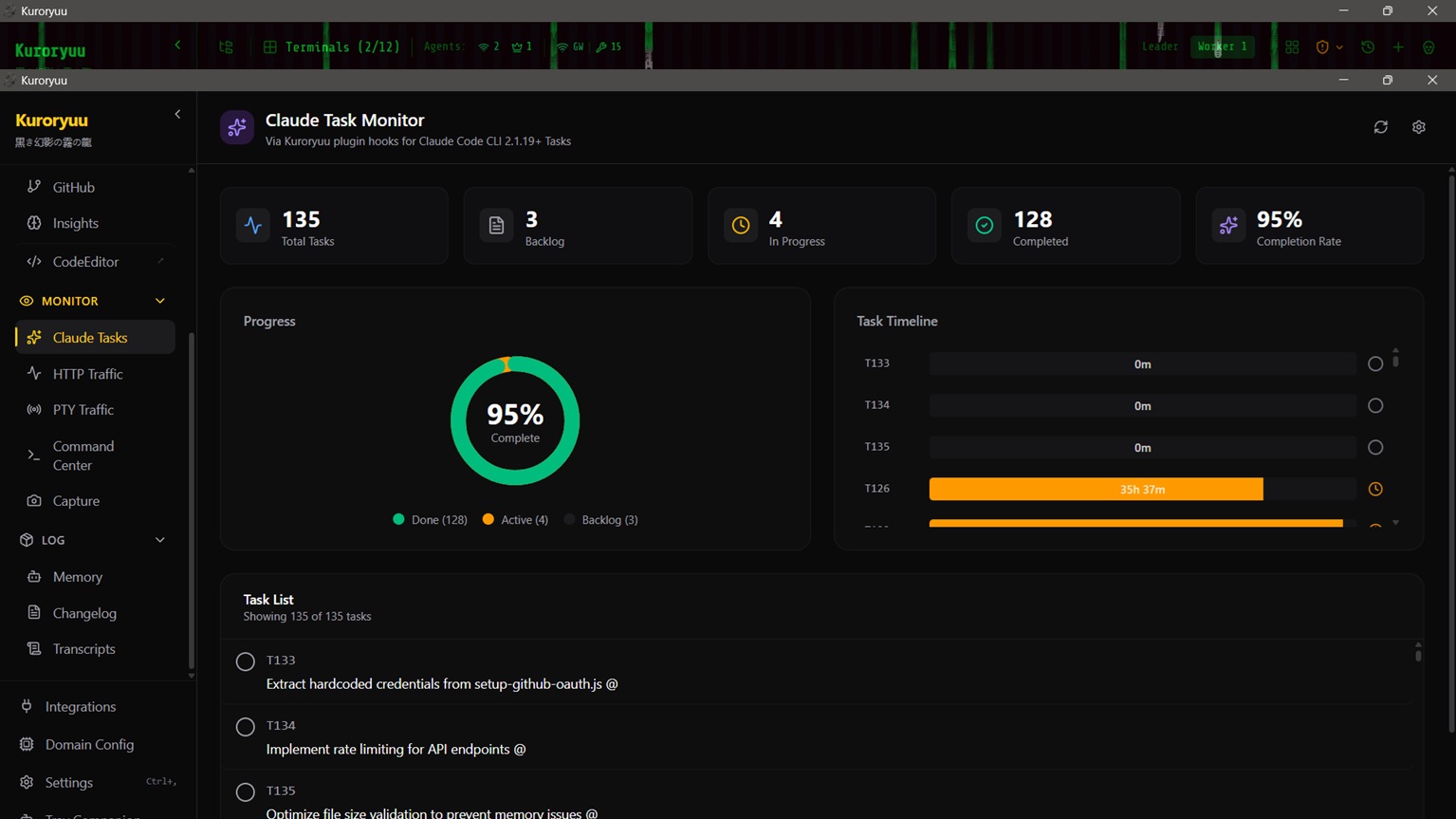Open GitHub from the sidebar
This screenshot has width=1456, height=819.
tap(73, 187)
